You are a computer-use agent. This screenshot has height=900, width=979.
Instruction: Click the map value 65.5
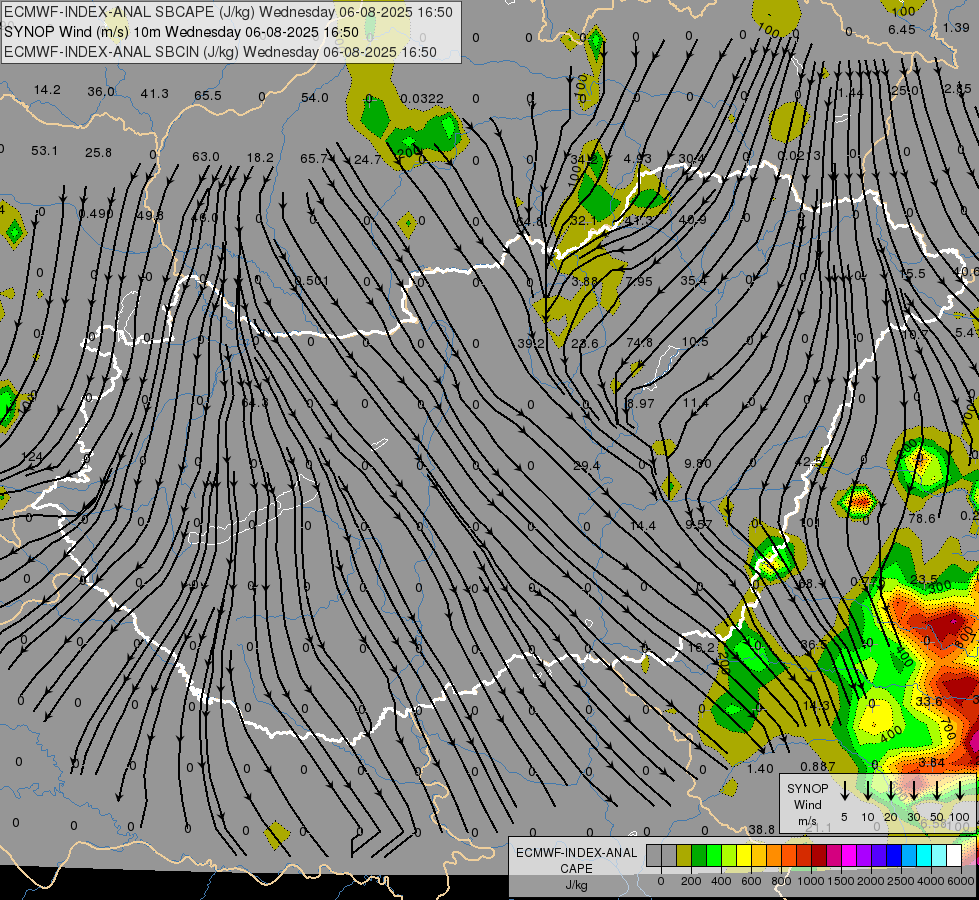(207, 96)
